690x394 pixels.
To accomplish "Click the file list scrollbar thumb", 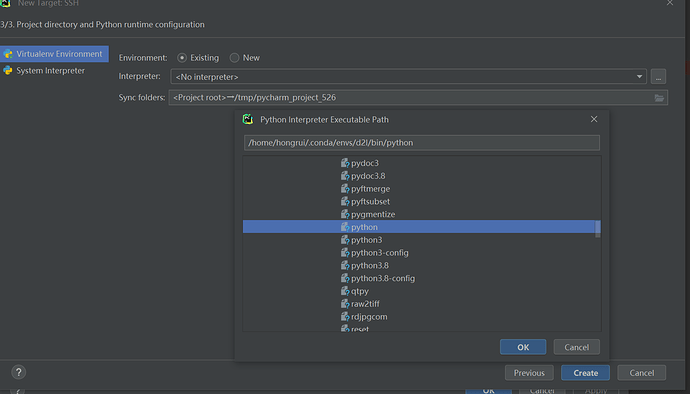I will coord(598,229).
